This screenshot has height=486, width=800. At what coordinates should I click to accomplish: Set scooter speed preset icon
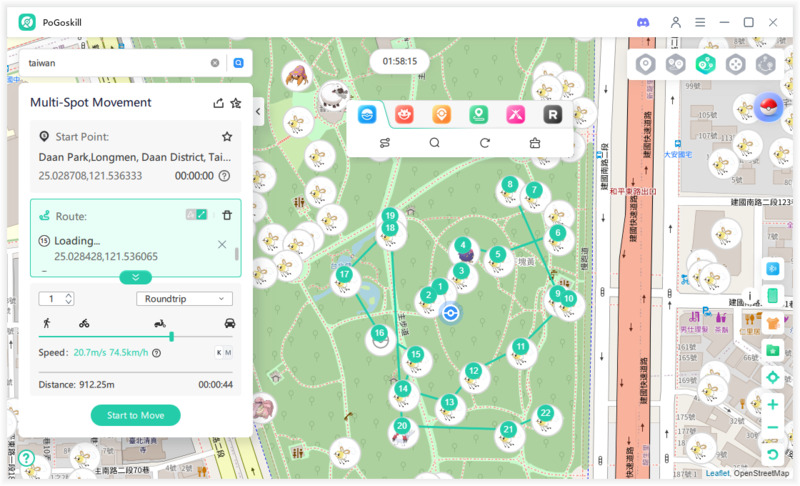pos(160,323)
